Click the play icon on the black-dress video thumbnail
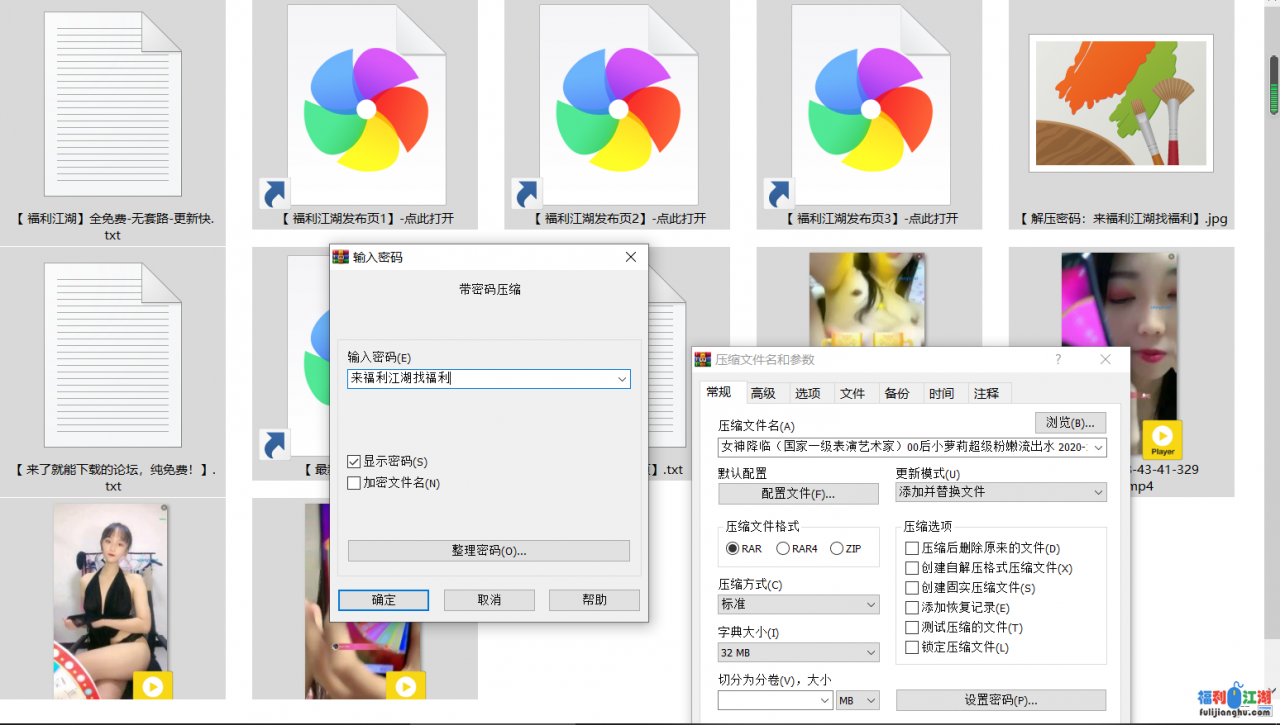The image size is (1280, 725). click(154, 686)
